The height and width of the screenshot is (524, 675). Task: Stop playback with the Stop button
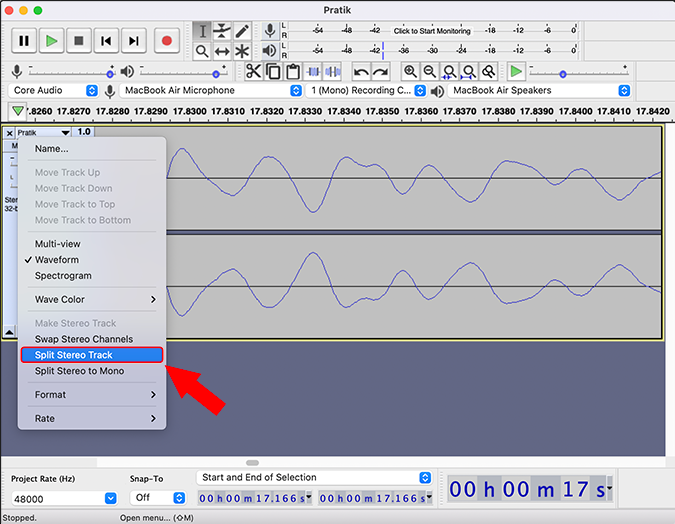click(x=79, y=41)
